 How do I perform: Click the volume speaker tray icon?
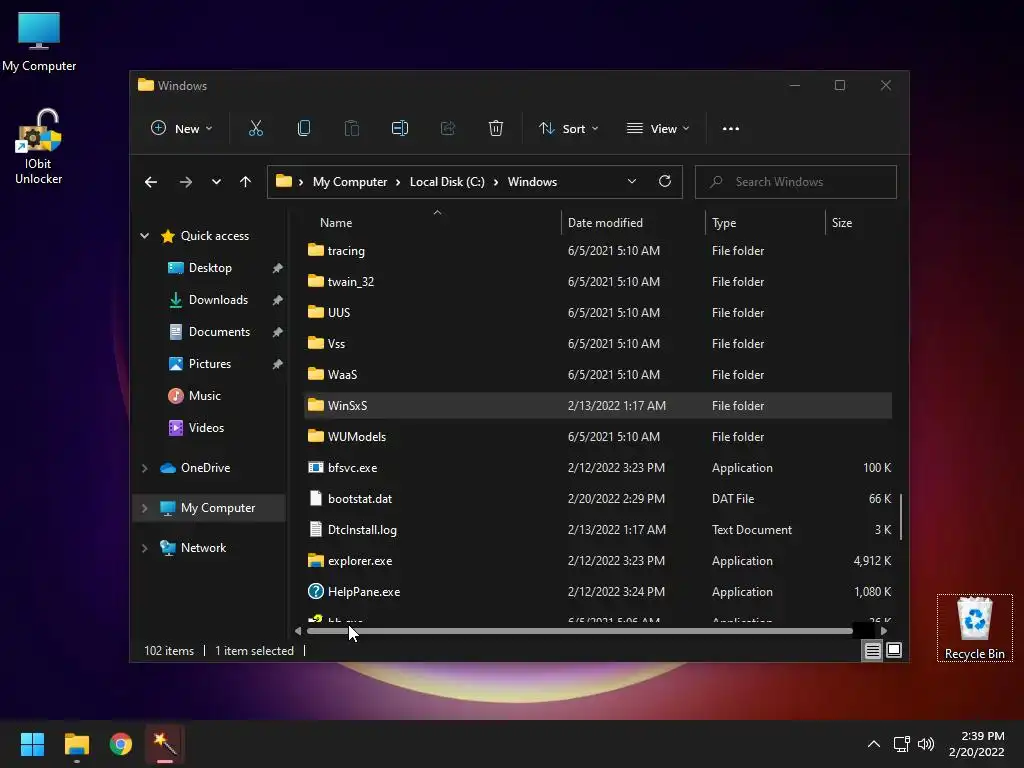pyautogui.click(x=926, y=744)
